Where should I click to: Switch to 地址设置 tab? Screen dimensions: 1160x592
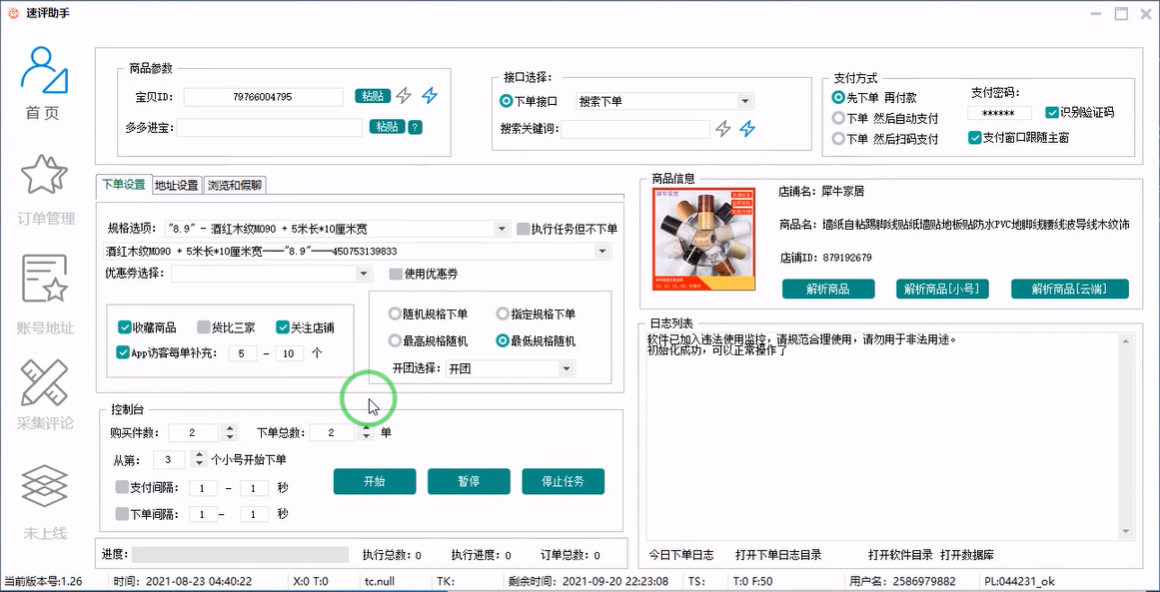tap(176, 185)
